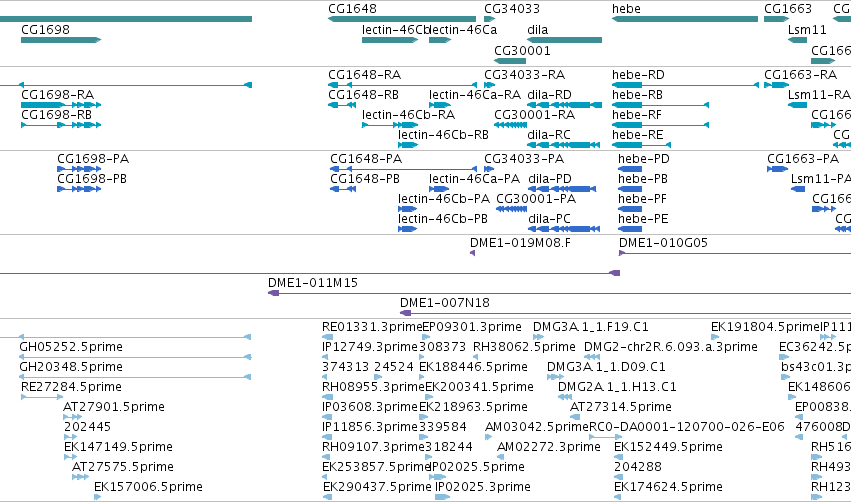Select EST GH20348.5prime
851x502 pixels.
point(71,367)
